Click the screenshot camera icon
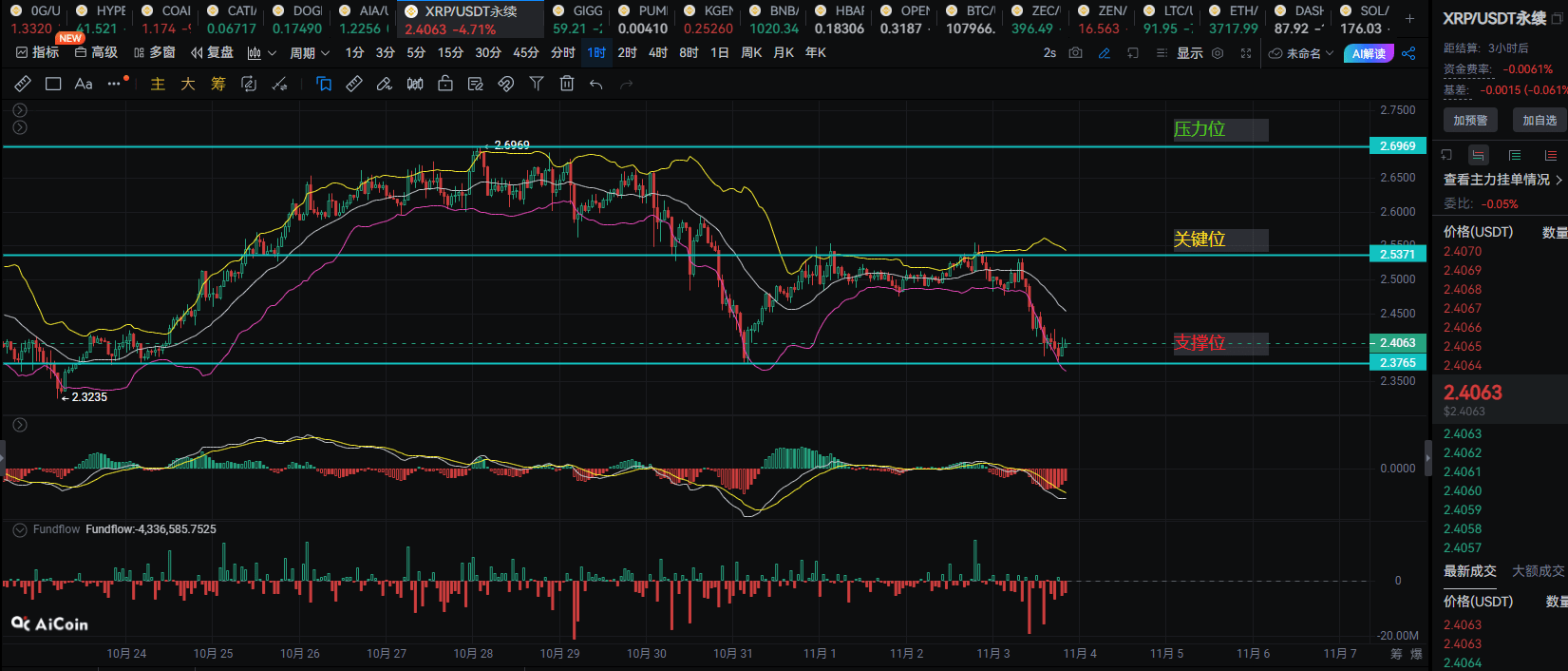The height and width of the screenshot is (671, 1568). click(1075, 53)
